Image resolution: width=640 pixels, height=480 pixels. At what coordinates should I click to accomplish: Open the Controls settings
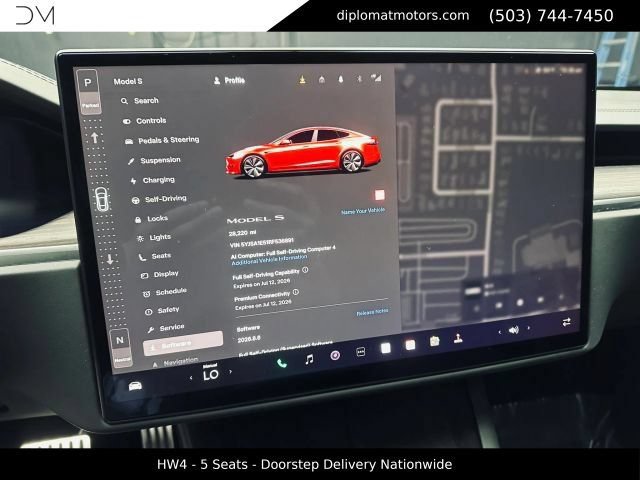click(x=144, y=121)
